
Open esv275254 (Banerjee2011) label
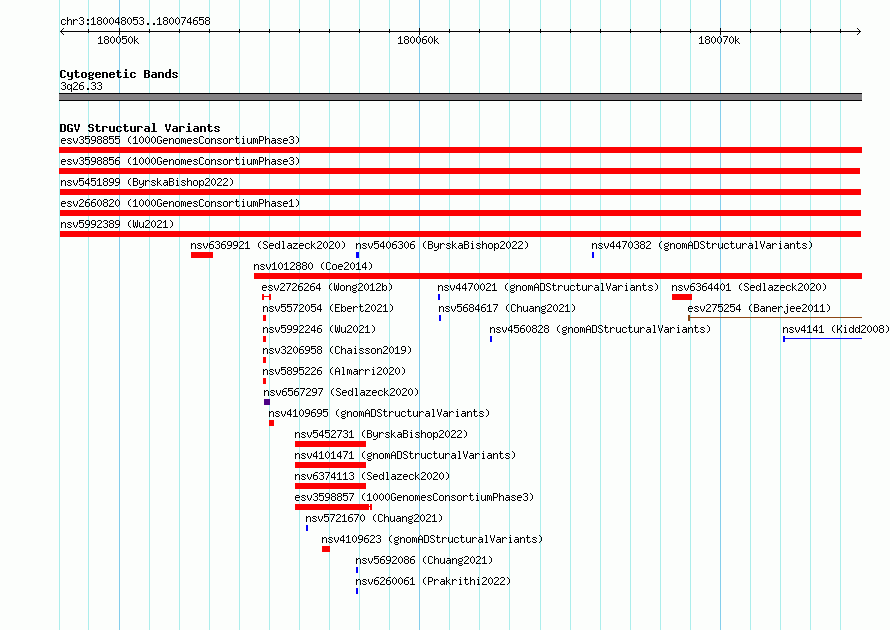(759, 308)
